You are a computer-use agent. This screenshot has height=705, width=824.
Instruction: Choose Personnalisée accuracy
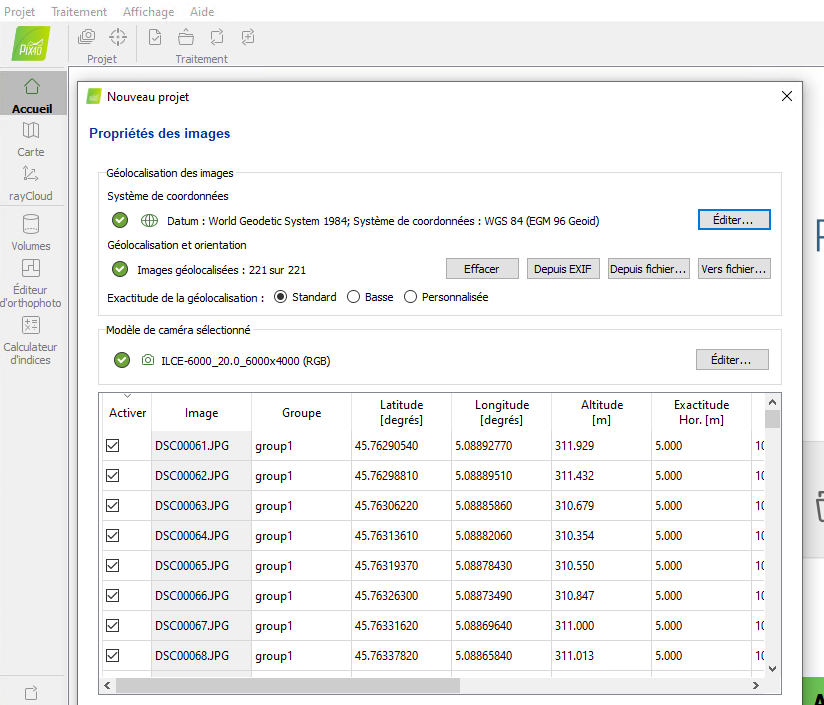click(410, 297)
